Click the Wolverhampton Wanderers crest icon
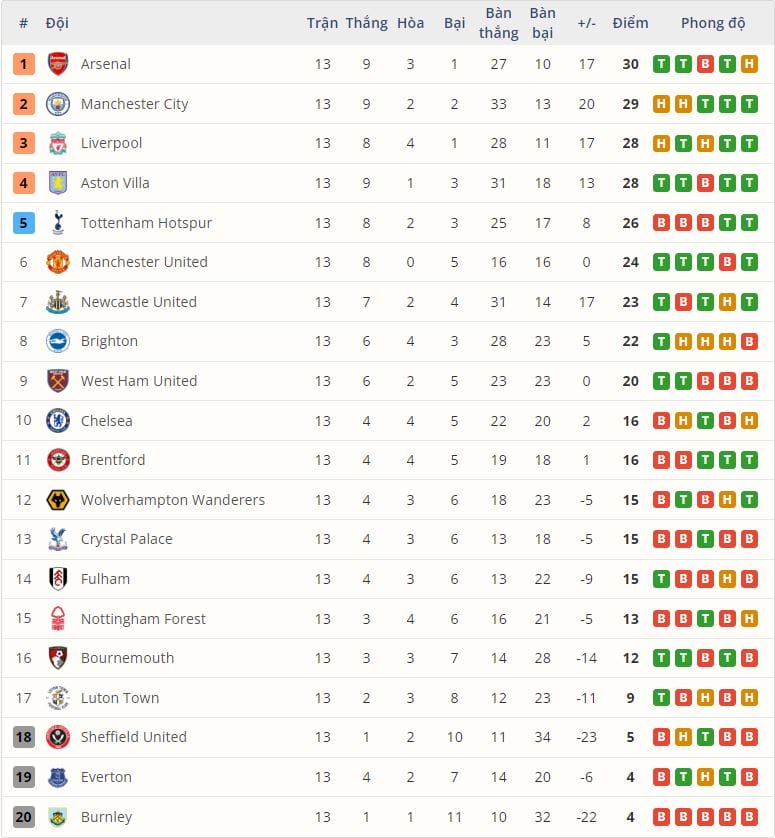The width and height of the screenshot is (775, 838). pyautogui.click(x=58, y=500)
